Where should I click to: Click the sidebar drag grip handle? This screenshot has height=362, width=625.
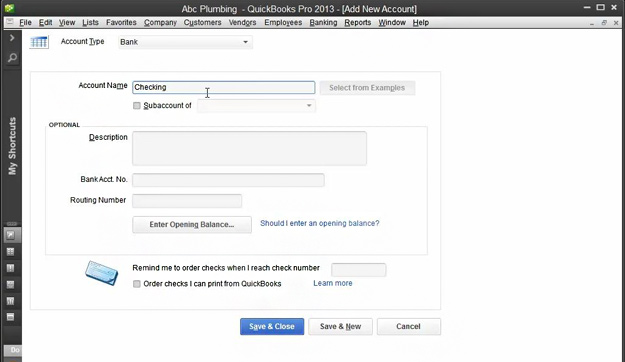coord(12,224)
